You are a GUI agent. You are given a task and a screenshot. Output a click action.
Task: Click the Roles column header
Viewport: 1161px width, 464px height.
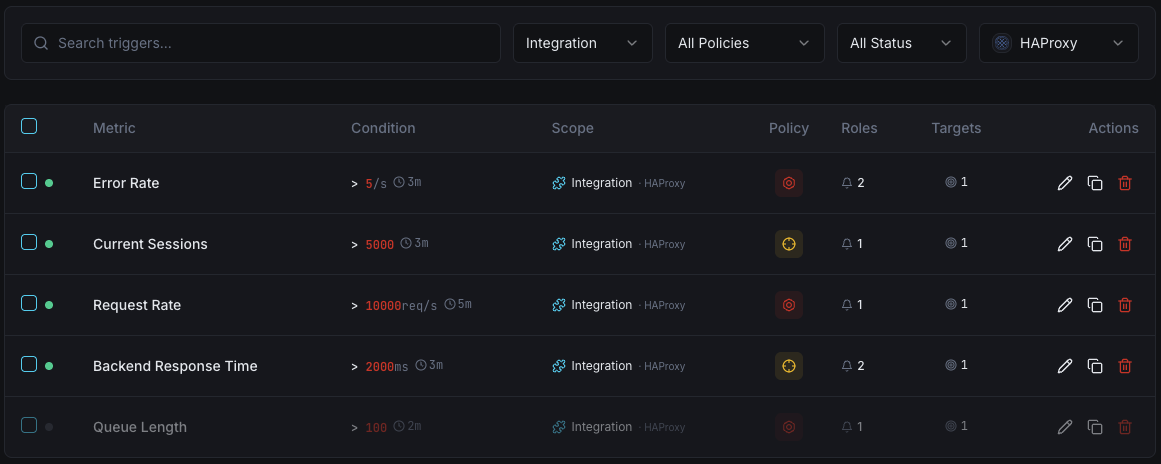[859, 128]
